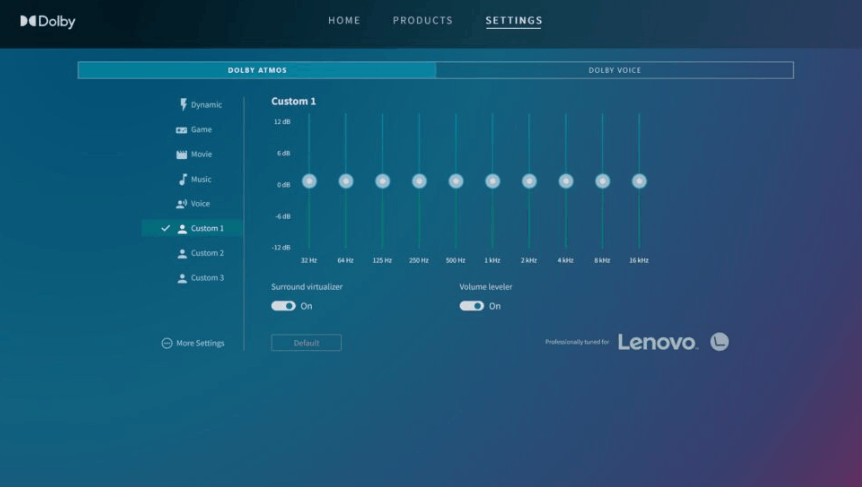Click the Volume leveler label
862x487 pixels.
(x=486, y=287)
